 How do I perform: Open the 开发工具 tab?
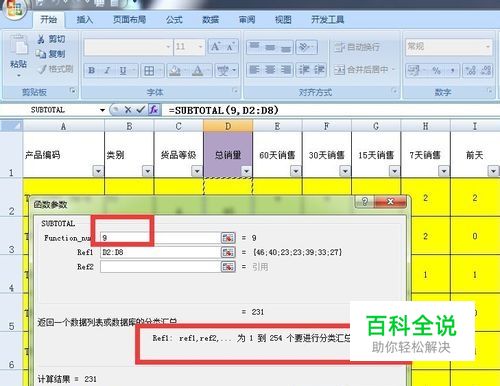coord(327,20)
